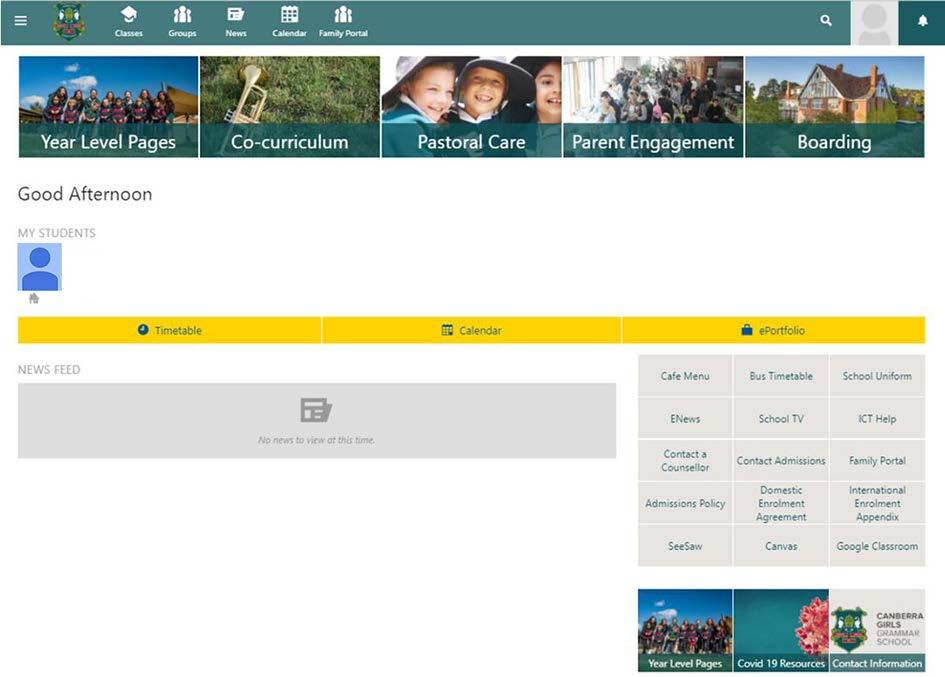Open International Enrolment Appendix tile

(877, 503)
